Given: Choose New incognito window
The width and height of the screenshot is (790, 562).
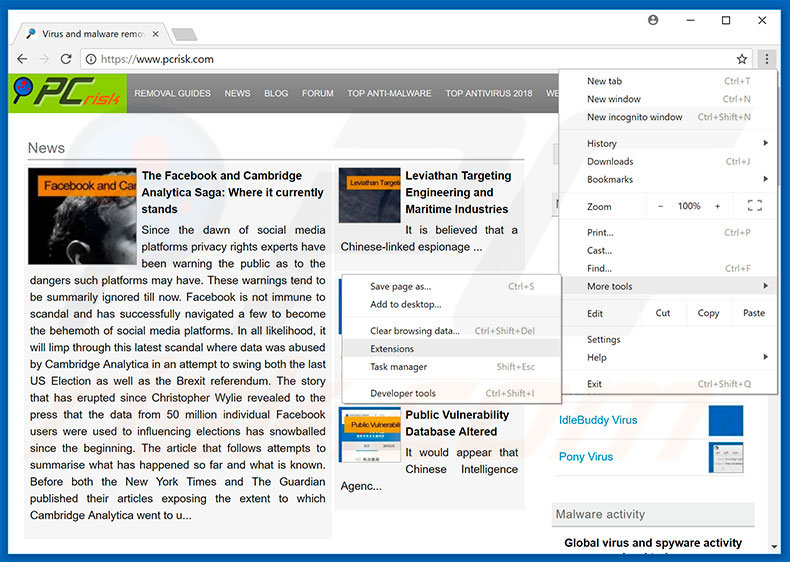Looking at the screenshot, I should pos(634,117).
